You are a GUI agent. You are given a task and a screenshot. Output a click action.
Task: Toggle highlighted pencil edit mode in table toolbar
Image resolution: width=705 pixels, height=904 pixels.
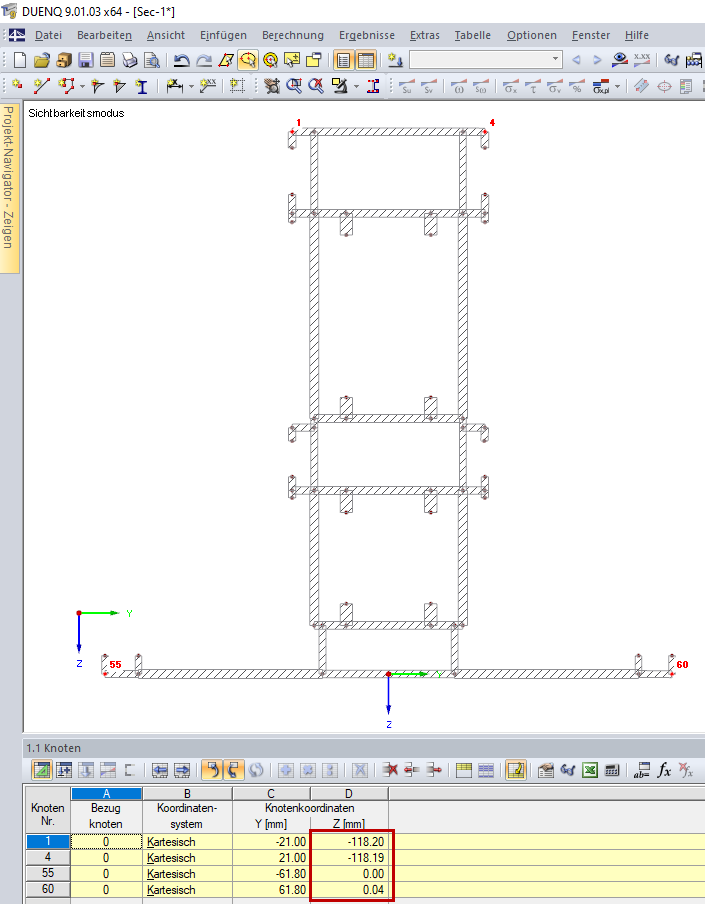pos(515,770)
